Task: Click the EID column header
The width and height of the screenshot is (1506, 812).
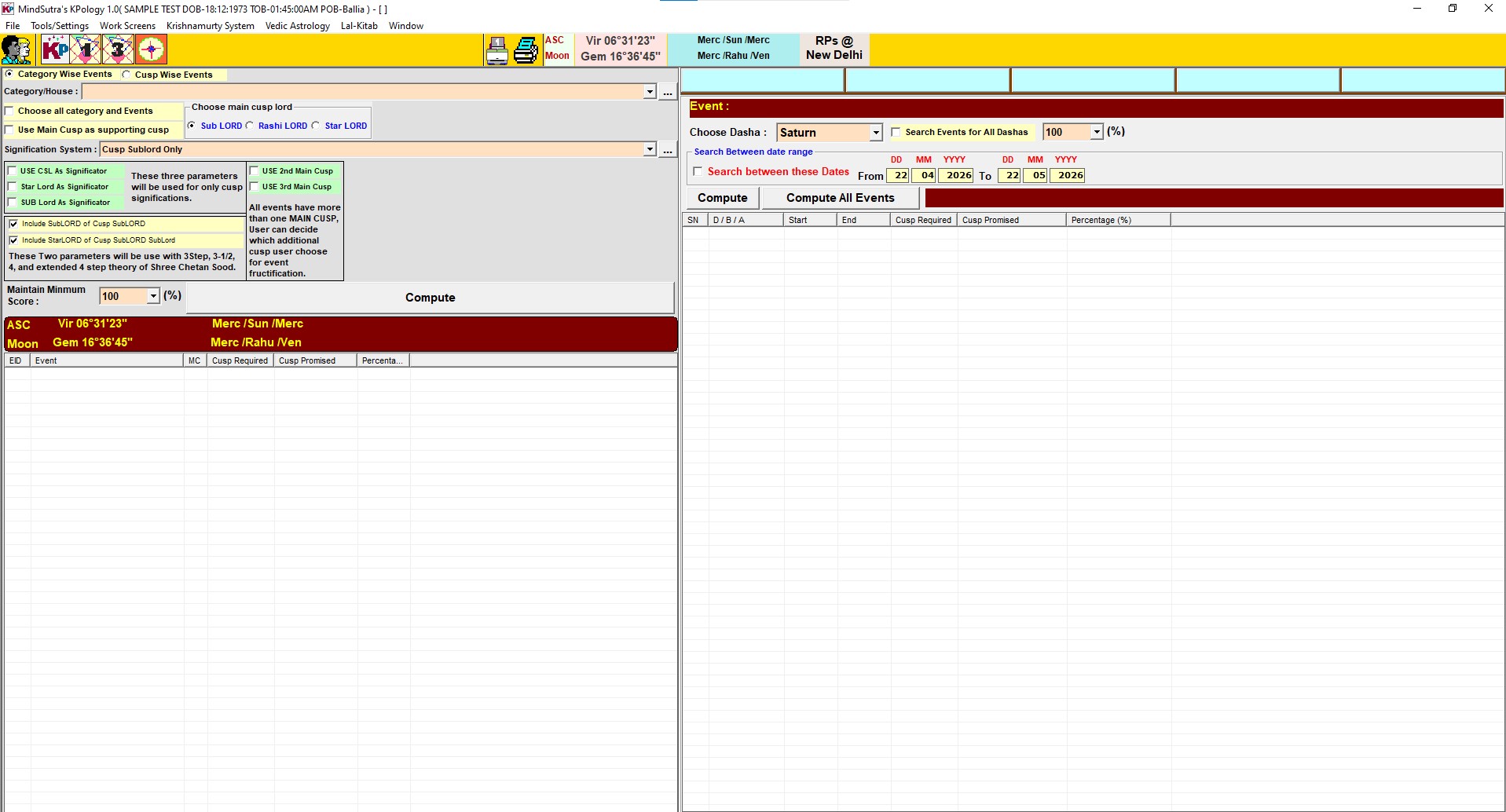Action: click(x=16, y=360)
